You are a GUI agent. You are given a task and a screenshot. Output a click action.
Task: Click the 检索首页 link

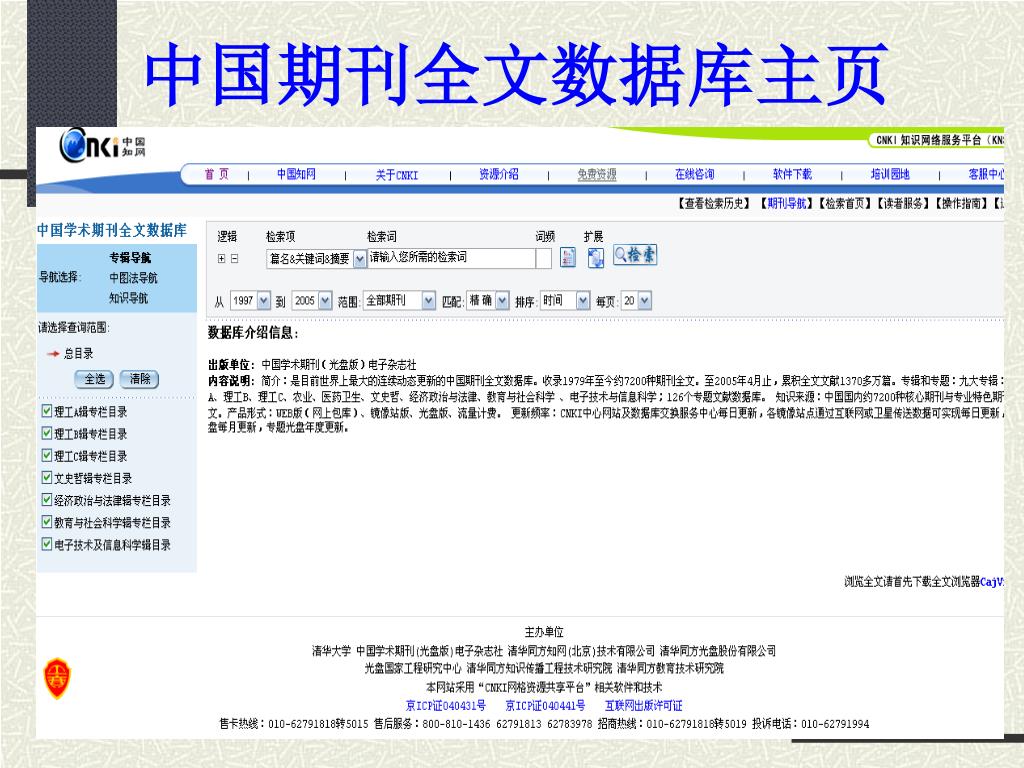tap(846, 204)
